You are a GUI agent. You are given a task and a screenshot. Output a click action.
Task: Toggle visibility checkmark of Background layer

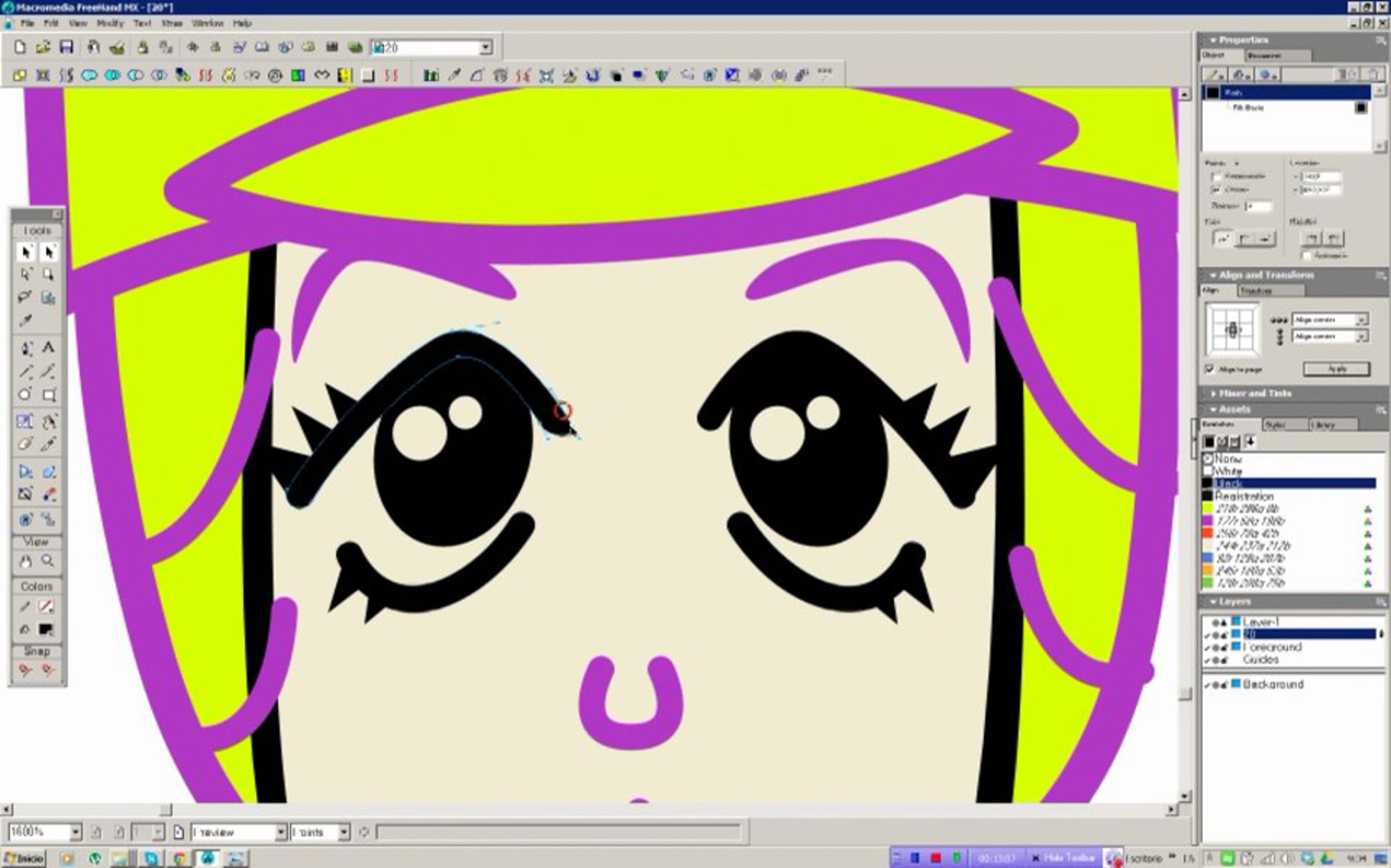[x=1207, y=685]
